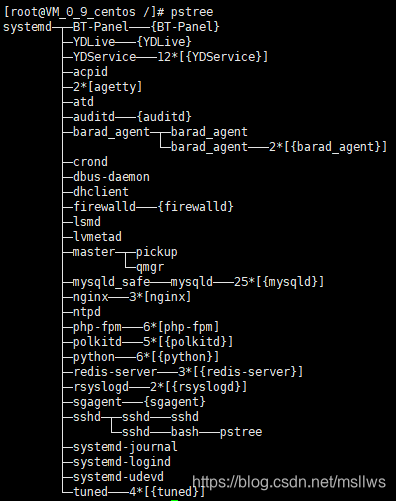Image resolution: width=396 pixels, height=501 pixels.
Task: Click the top-level barad_agent parent node
Action: (x=111, y=132)
